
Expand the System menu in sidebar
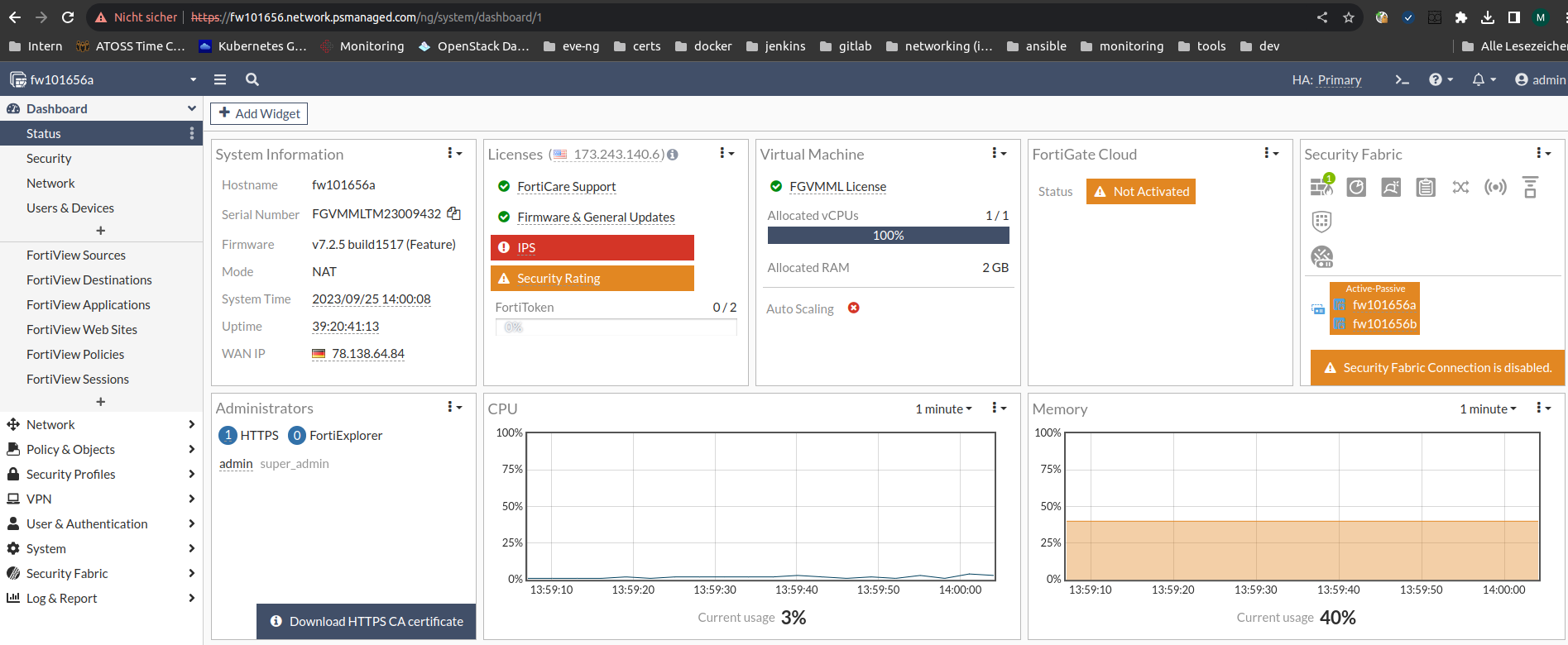[101, 548]
